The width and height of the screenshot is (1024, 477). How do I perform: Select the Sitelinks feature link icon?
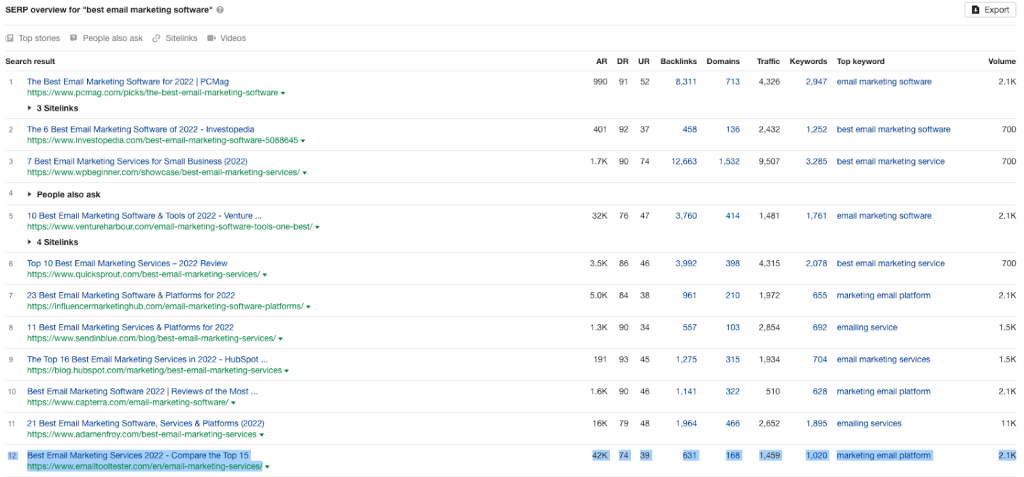(156, 39)
